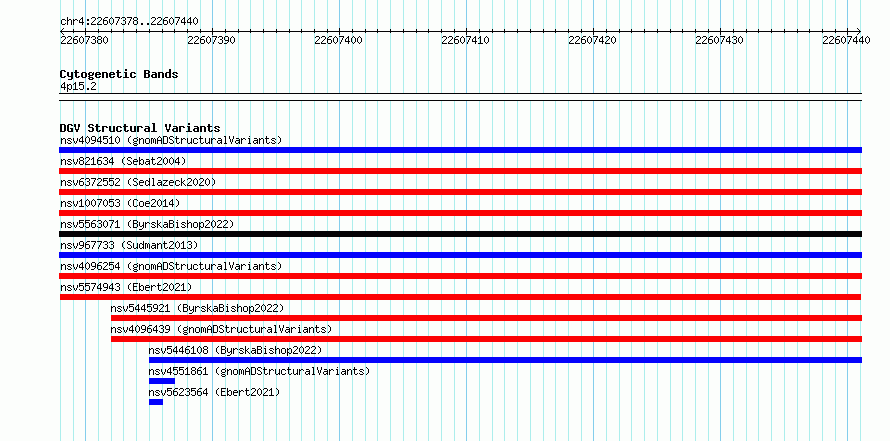Select the blue bar under nsv4094510
The image size is (890, 441).
pos(460,150)
